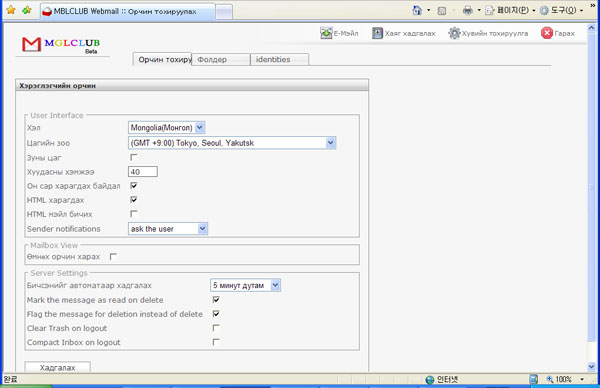The height and width of the screenshot is (388, 600).
Task: Toggle Clear Trash on logout checkbox
Action: tap(216, 328)
